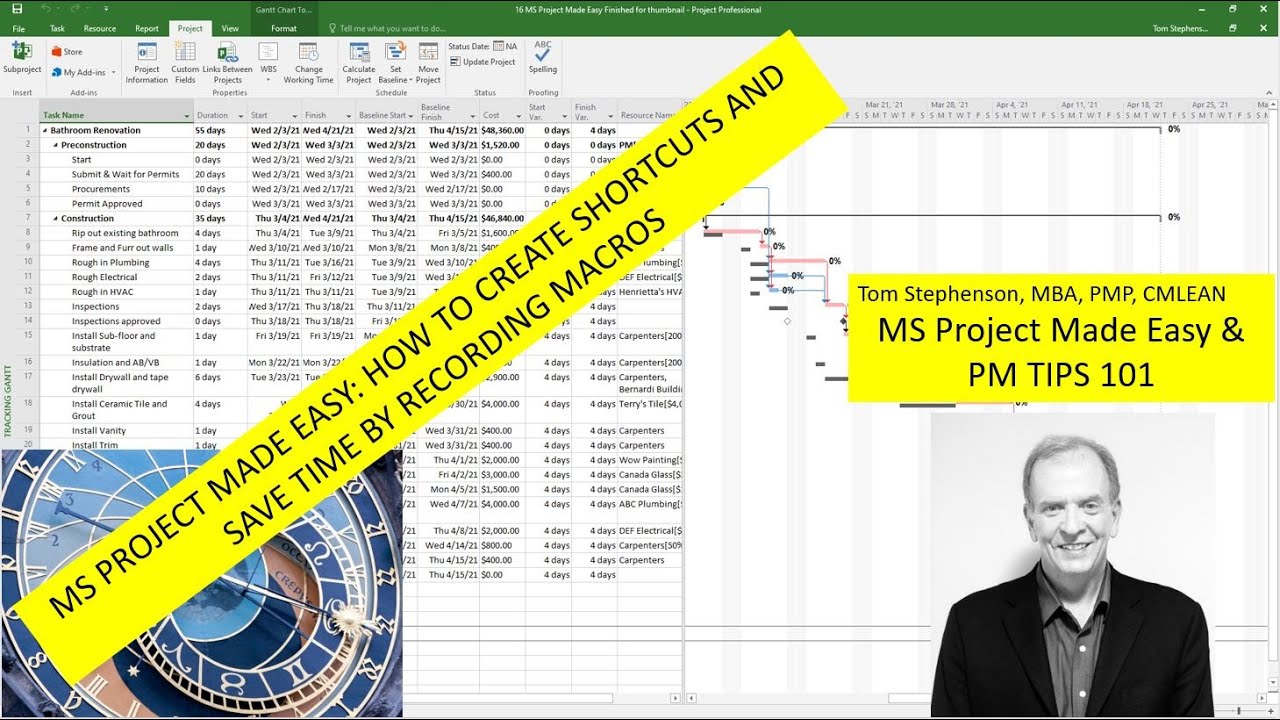The height and width of the screenshot is (720, 1280).
Task: Open Custom Fields
Action: coord(185,63)
